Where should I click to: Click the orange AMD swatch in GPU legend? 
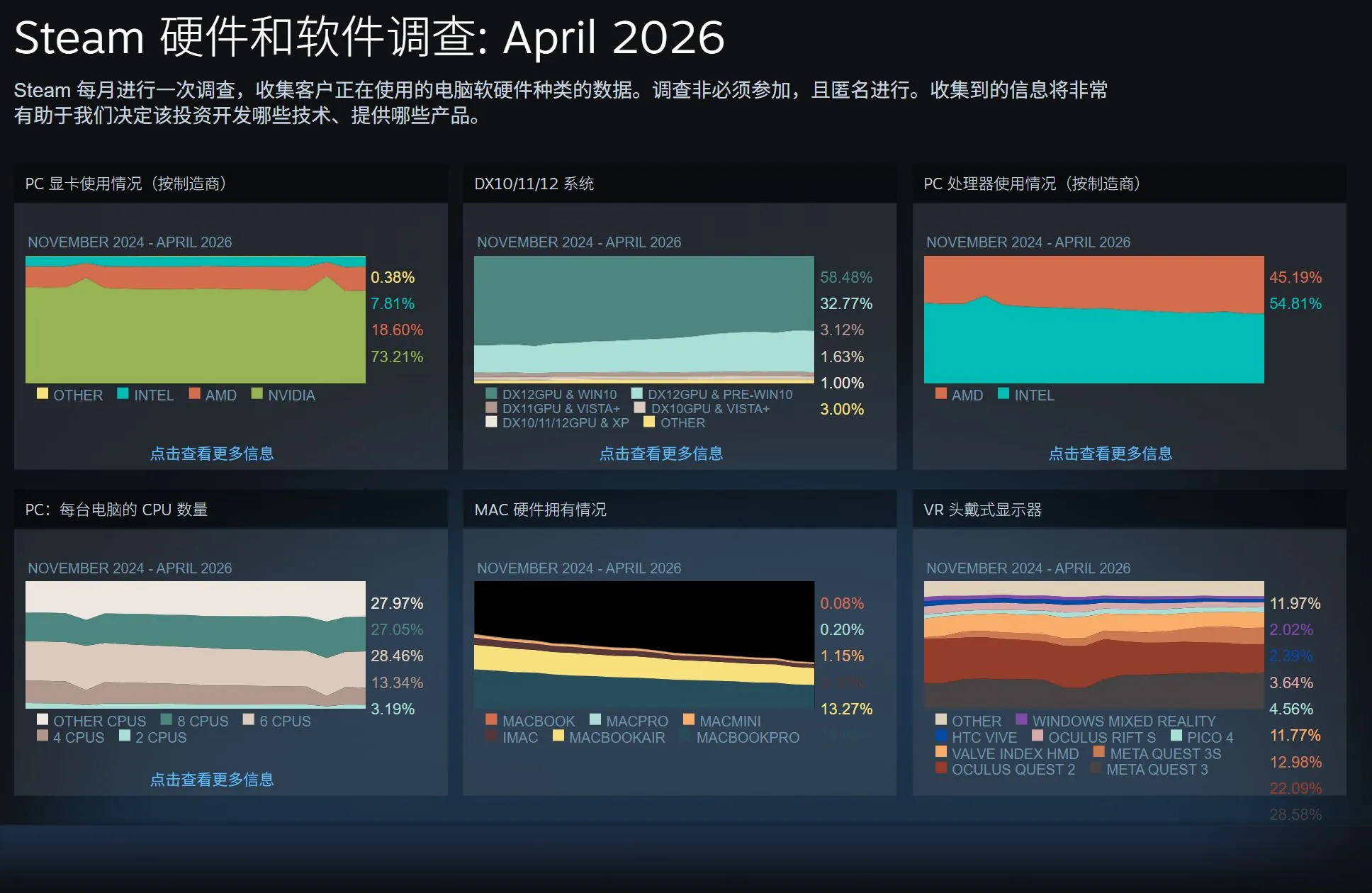tap(194, 393)
